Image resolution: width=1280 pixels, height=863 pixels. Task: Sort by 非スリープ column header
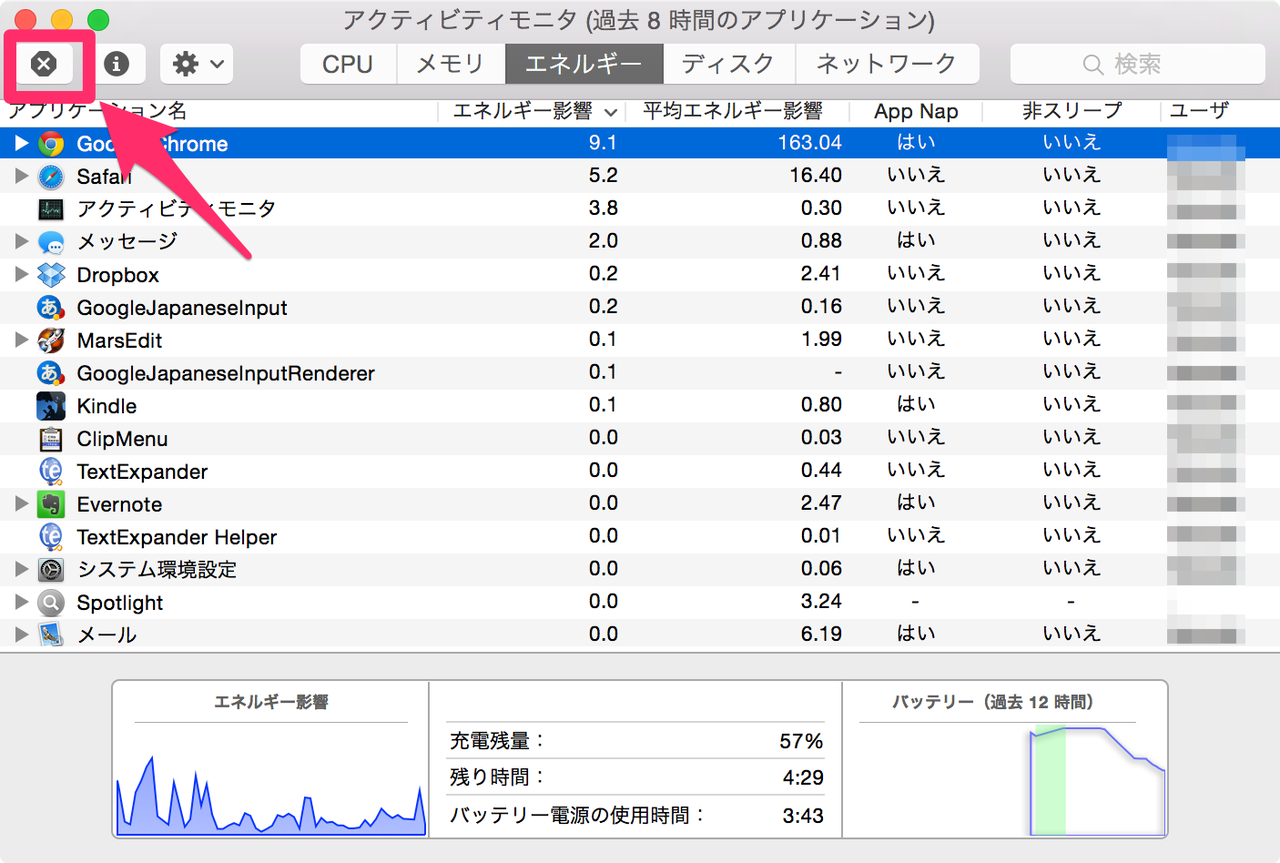point(1072,111)
